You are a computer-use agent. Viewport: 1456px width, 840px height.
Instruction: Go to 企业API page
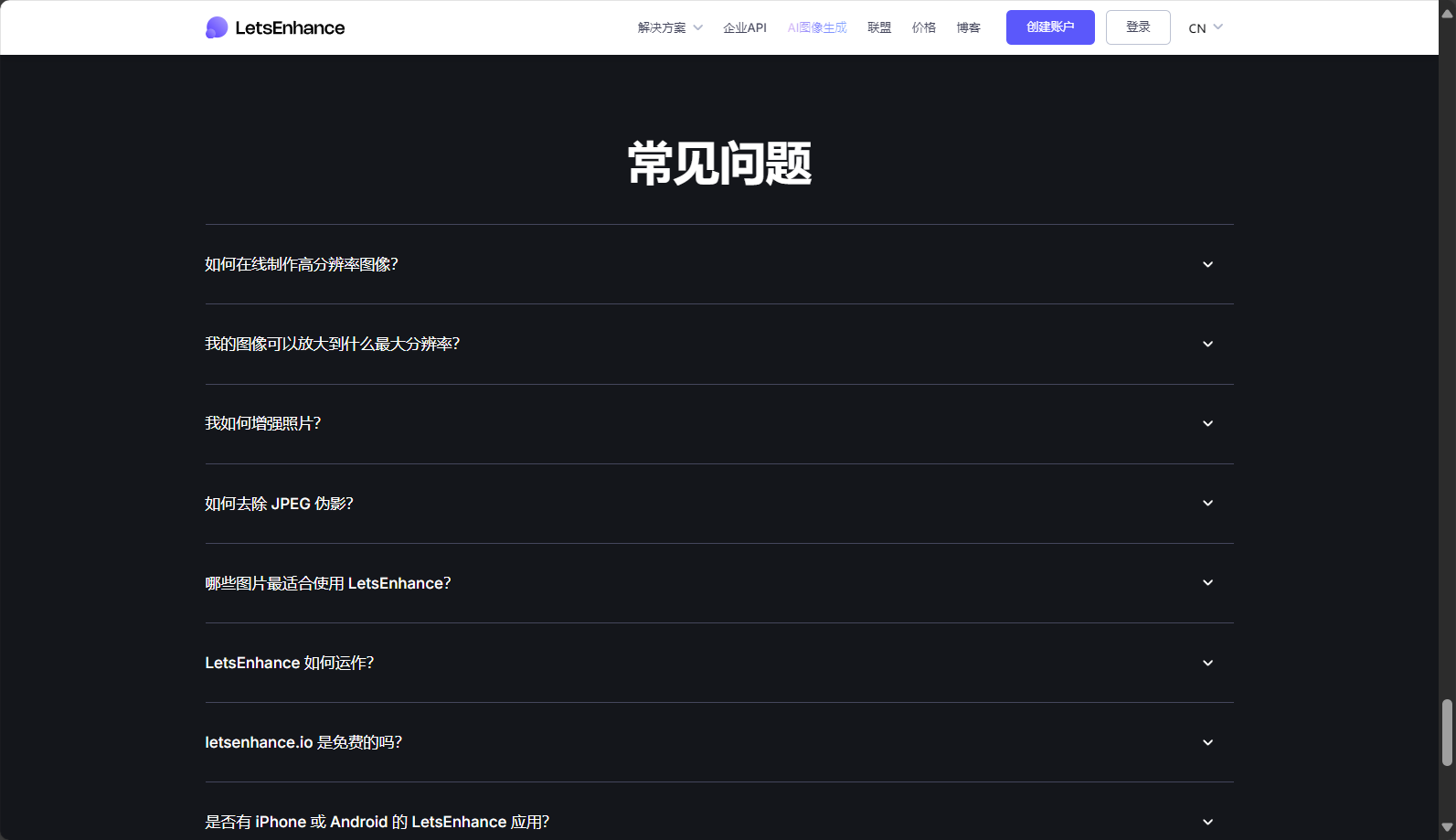point(745,28)
